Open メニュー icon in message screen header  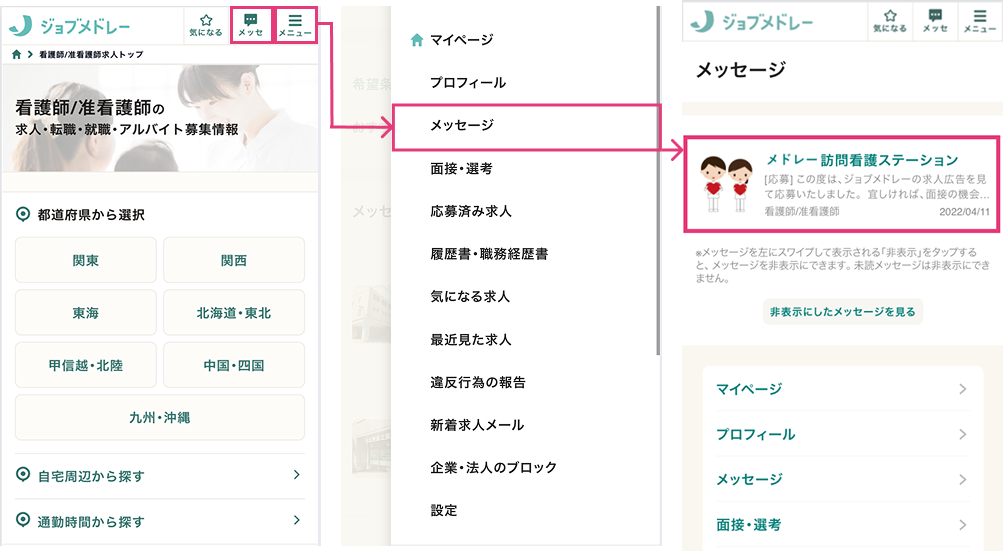pyautogui.click(x=980, y=21)
